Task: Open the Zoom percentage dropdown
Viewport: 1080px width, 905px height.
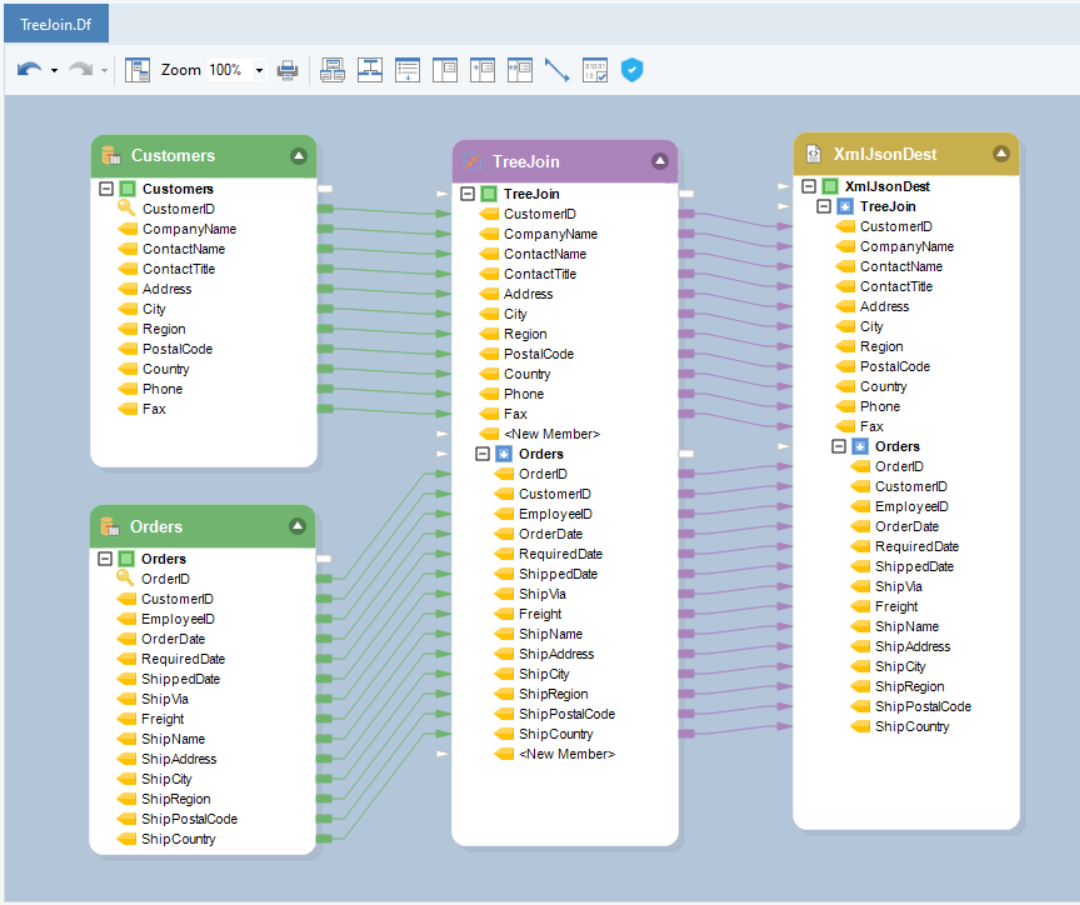Action: point(259,70)
